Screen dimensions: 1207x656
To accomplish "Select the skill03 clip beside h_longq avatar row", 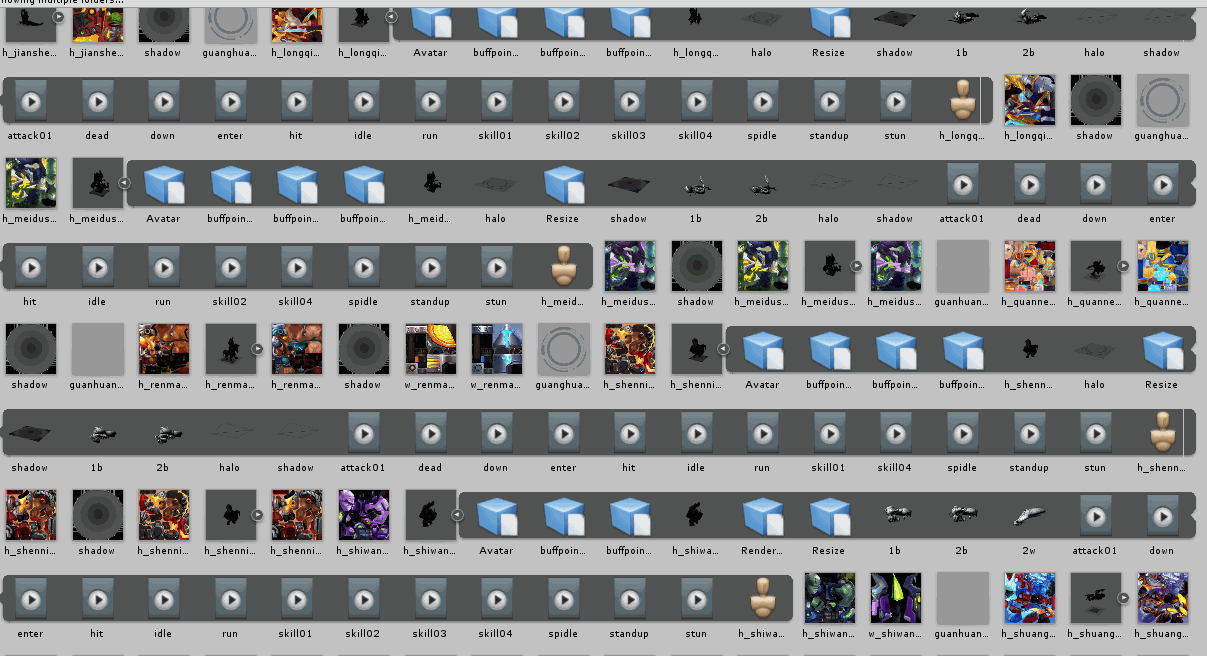I will [x=629, y=101].
